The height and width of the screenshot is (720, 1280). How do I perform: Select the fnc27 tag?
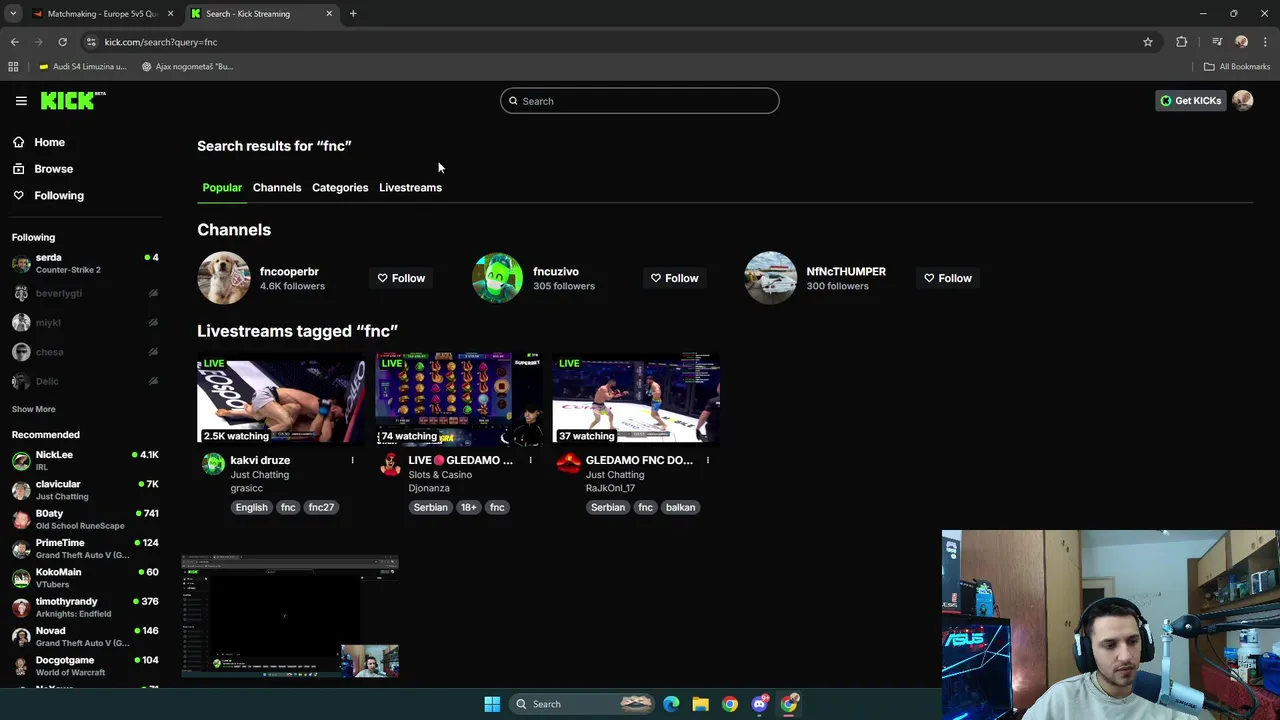(321, 507)
